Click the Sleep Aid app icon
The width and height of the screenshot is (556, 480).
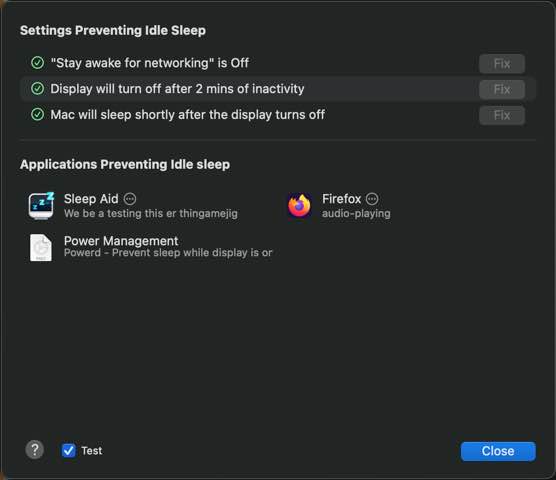(41, 206)
